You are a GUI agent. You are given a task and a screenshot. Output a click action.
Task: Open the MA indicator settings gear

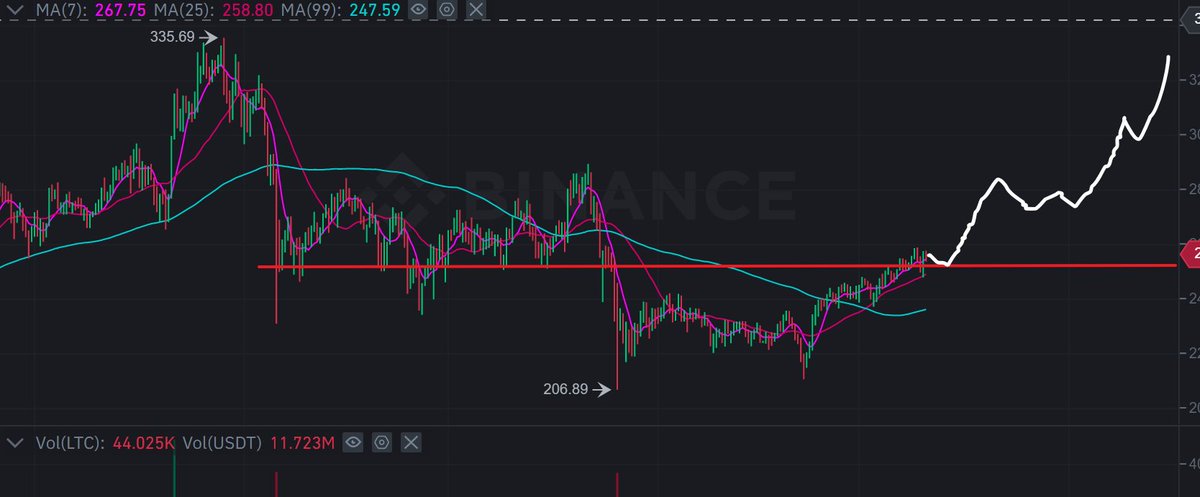point(449,11)
